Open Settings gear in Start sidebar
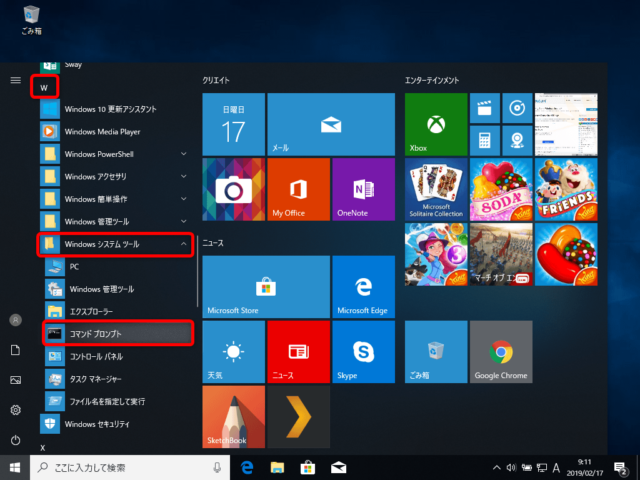The width and height of the screenshot is (640, 480). click(x=16, y=410)
